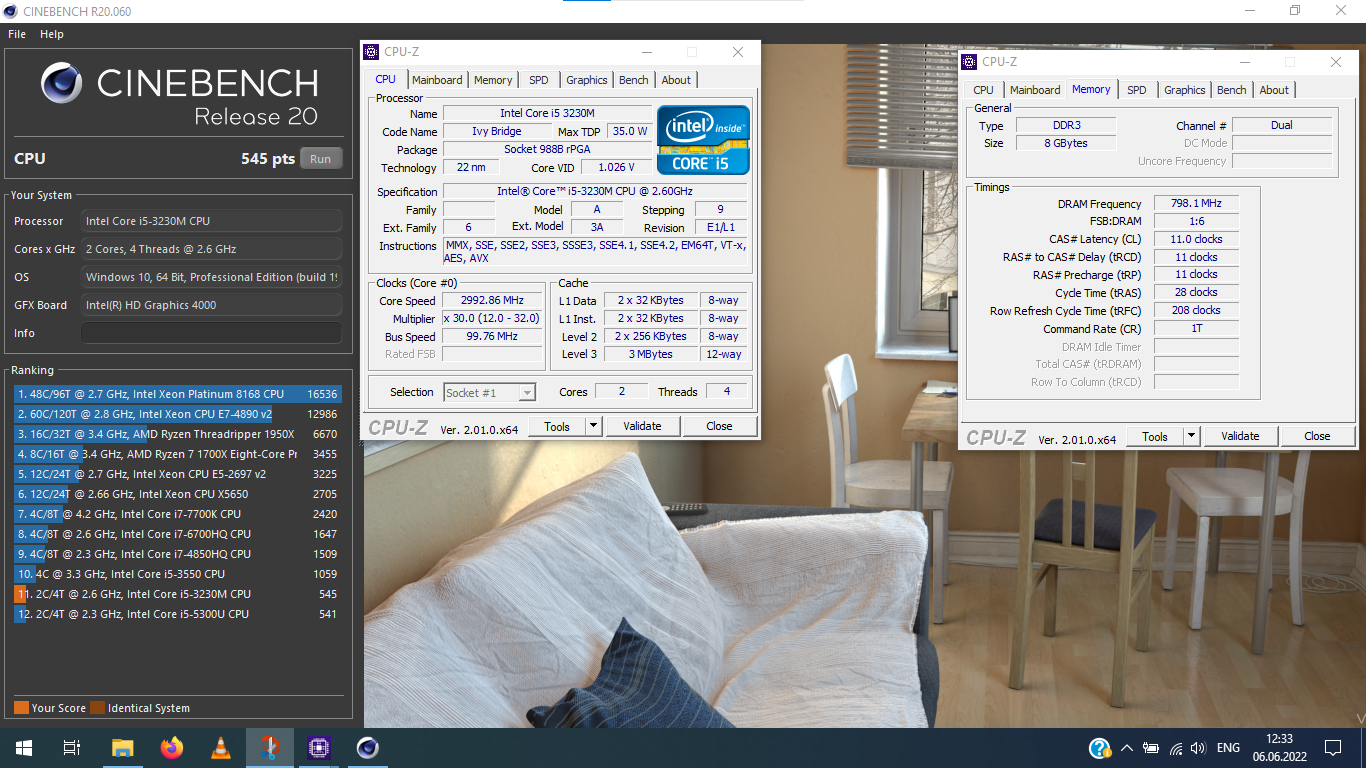Switch to SPD tab in CPU-Z processor window

click(539, 80)
